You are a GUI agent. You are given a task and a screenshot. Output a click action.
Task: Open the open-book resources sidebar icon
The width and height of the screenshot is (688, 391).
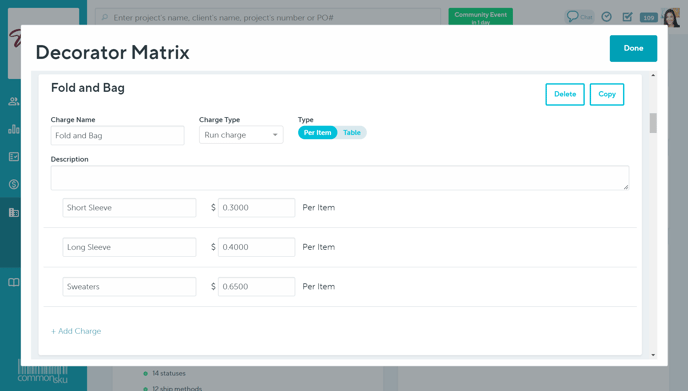(14, 282)
